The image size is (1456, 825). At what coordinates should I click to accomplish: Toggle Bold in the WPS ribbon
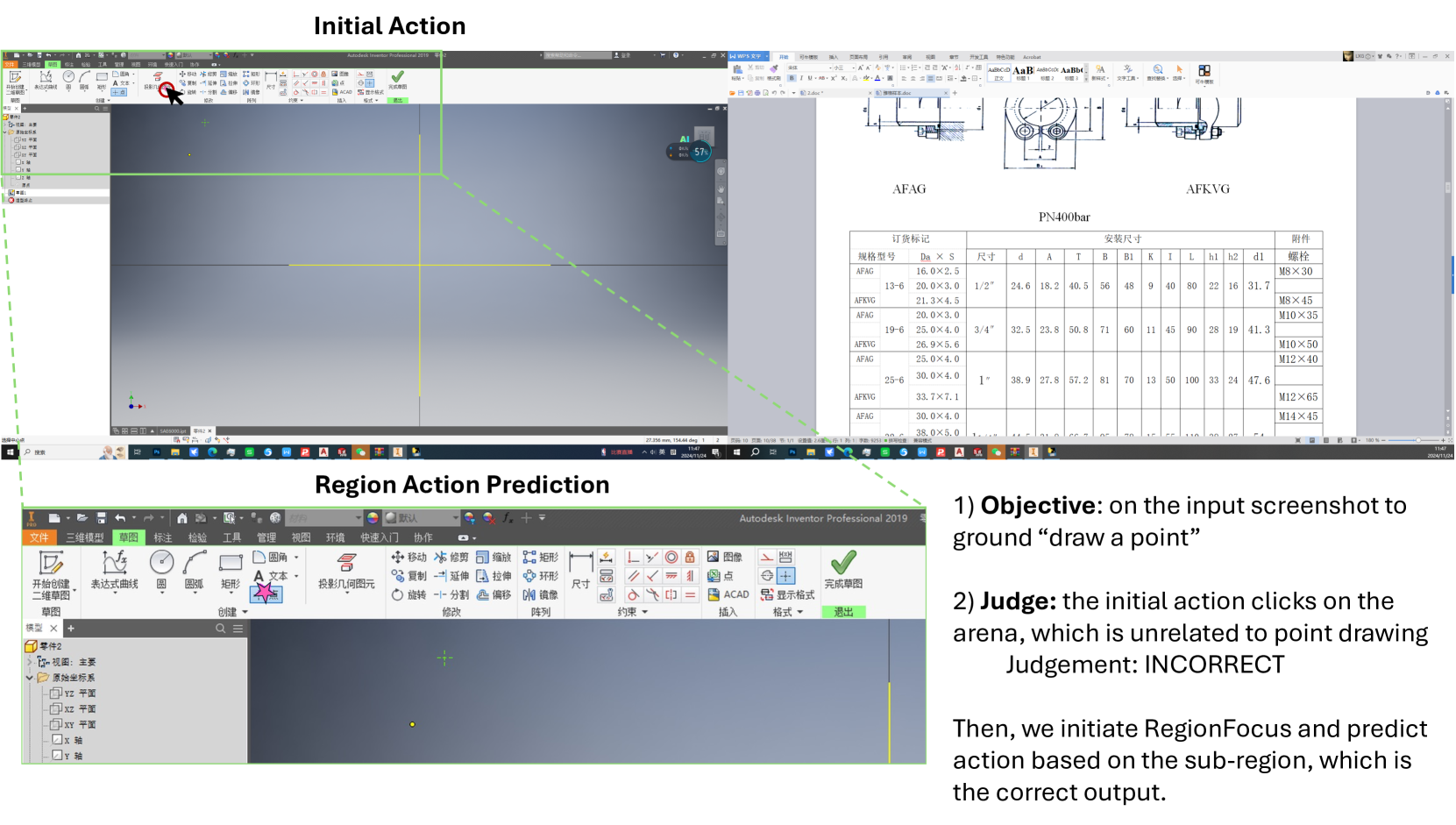click(x=792, y=78)
